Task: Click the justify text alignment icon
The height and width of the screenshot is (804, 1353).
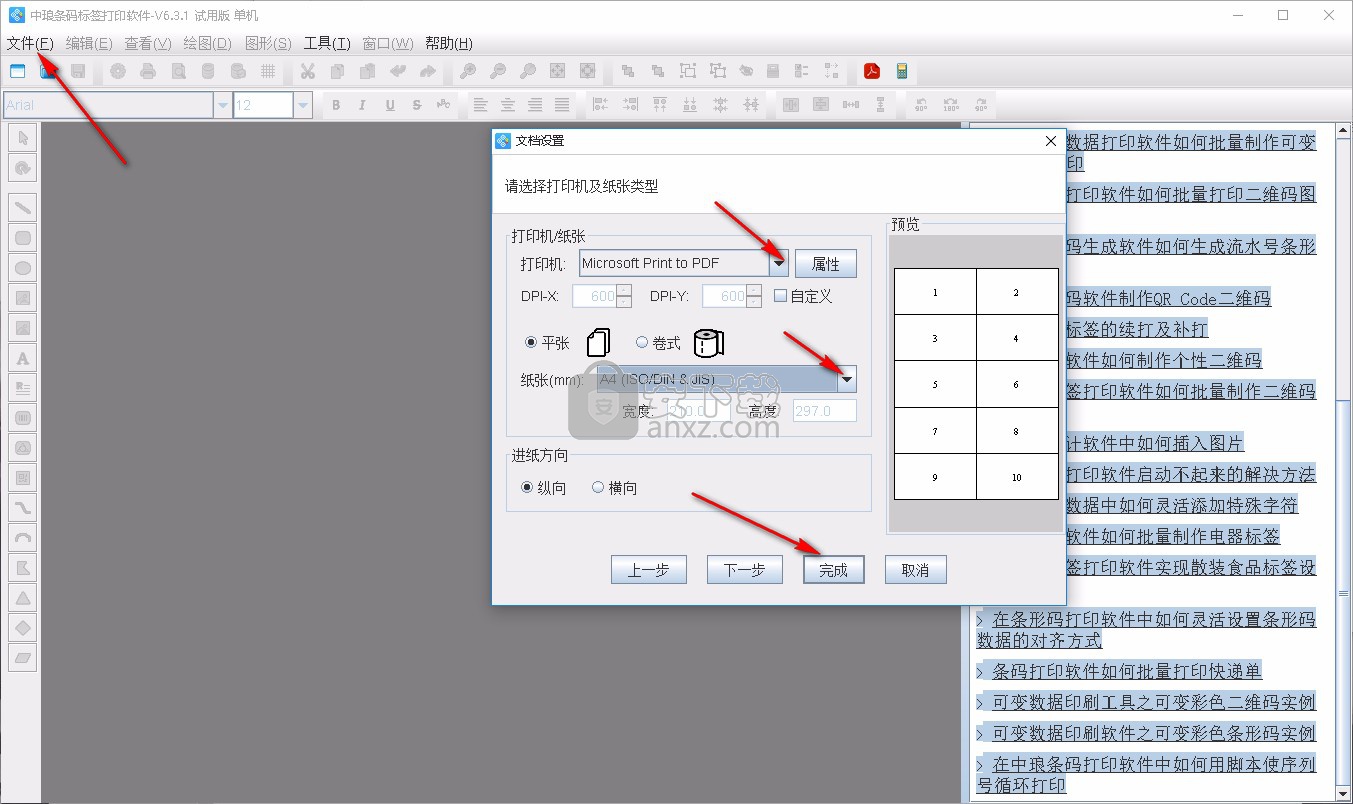Action: tap(562, 105)
